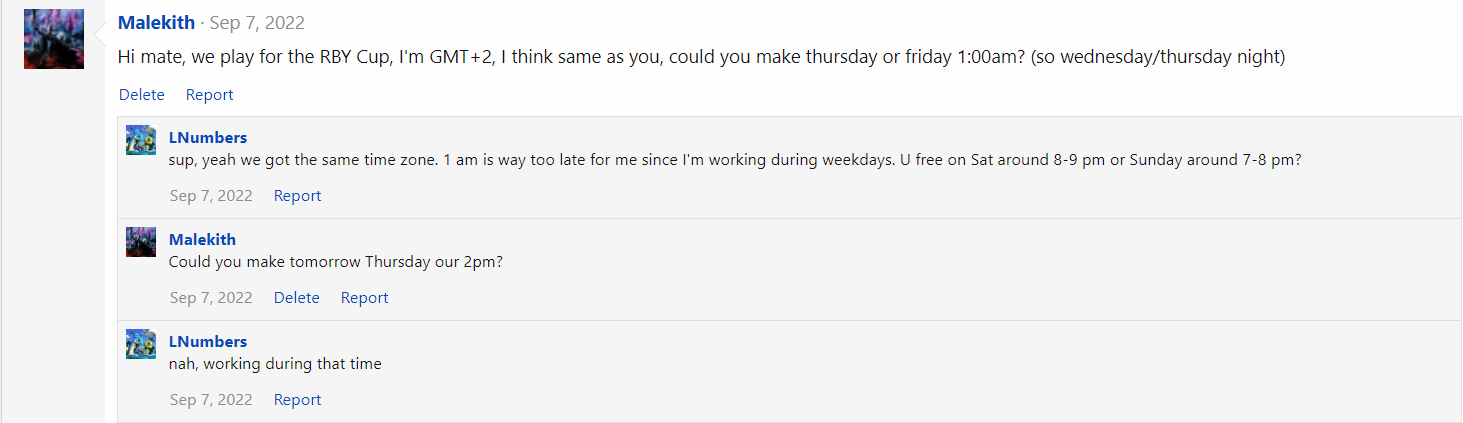
Task: Open Malekith's large profile avatar beside main post
Action: pyautogui.click(x=54, y=39)
